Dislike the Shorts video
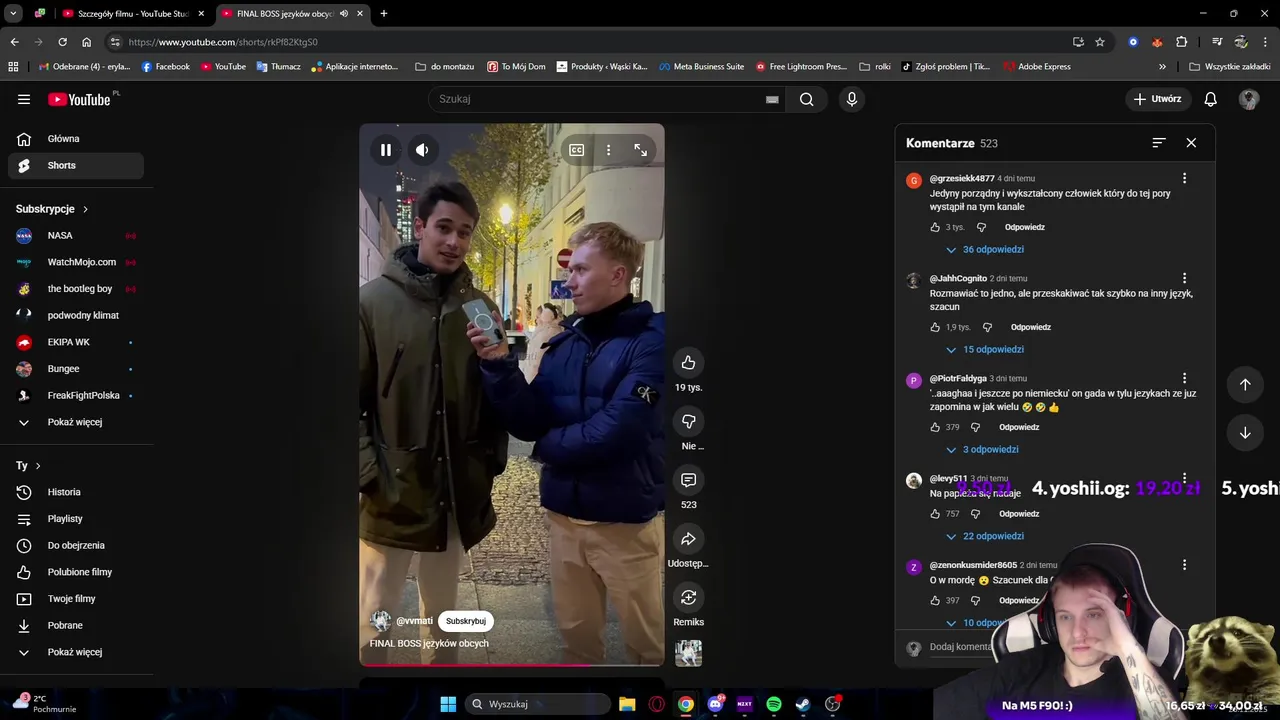Image resolution: width=1280 pixels, height=720 pixels. pos(688,421)
